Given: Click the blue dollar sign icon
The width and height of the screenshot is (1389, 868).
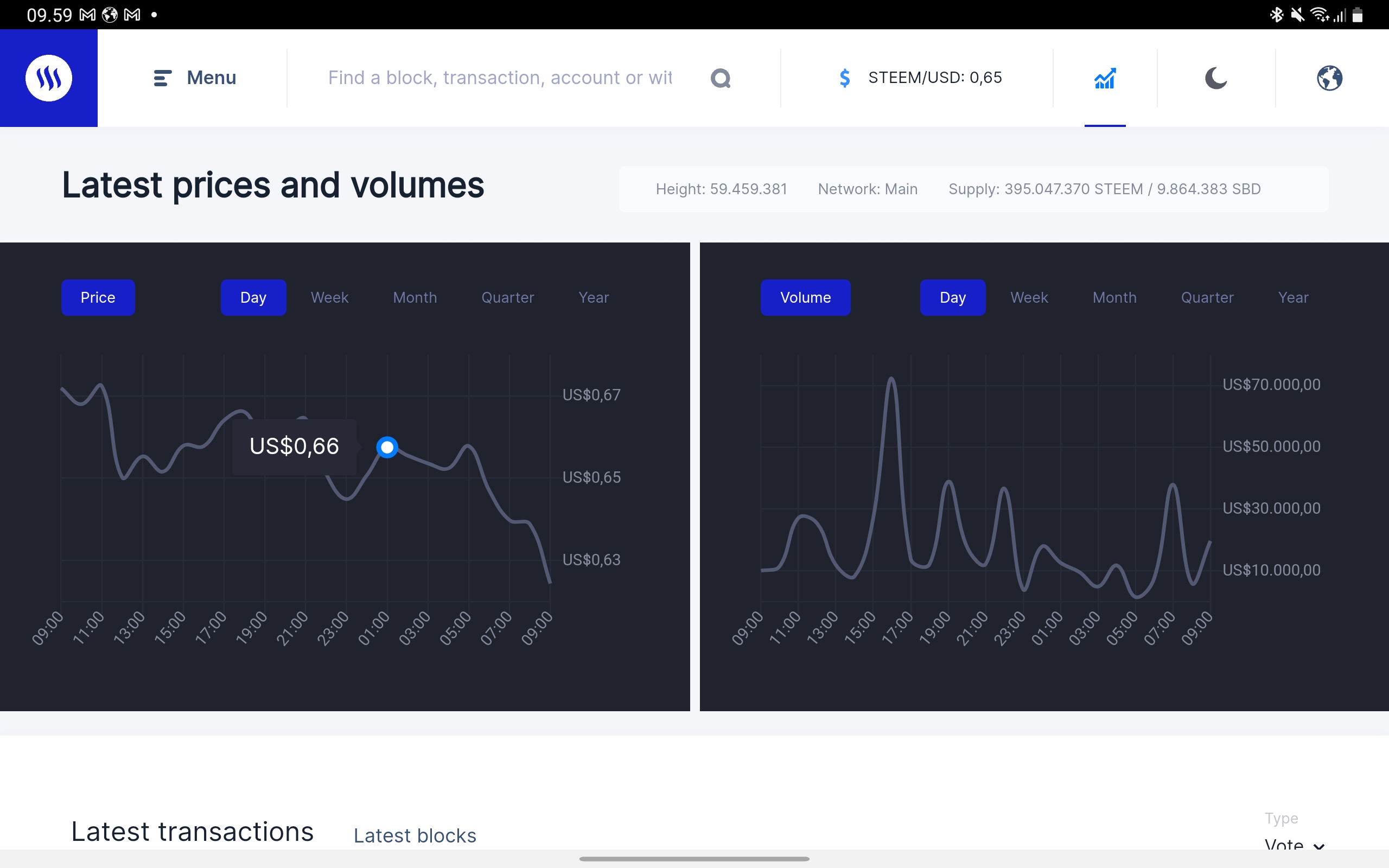Looking at the screenshot, I should (844, 78).
